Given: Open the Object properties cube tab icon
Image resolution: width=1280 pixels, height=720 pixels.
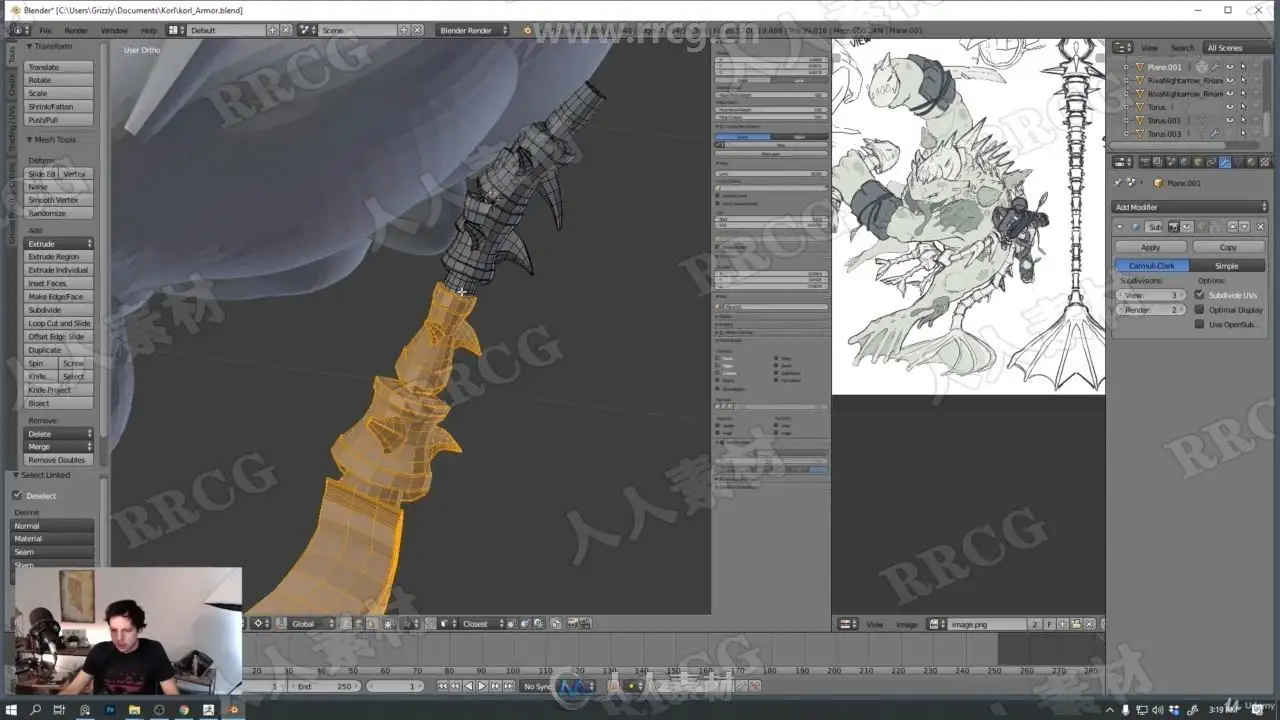Looking at the screenshot, I should tap(1198, 162).
